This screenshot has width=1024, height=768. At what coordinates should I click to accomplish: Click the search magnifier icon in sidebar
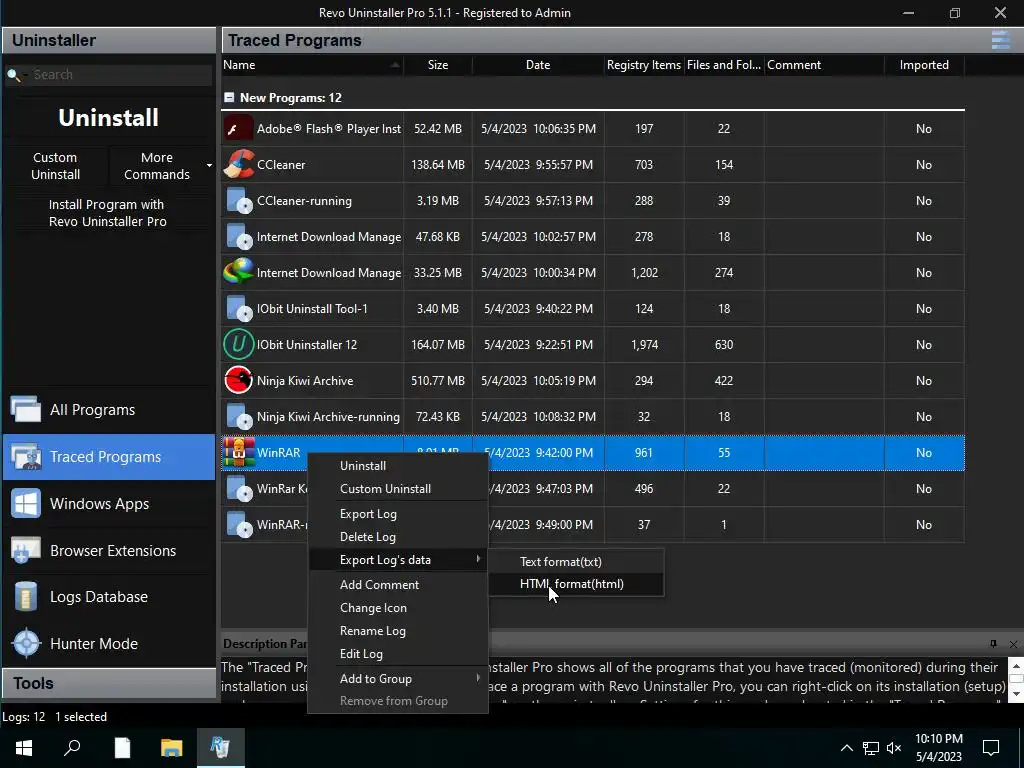point(13,75)
